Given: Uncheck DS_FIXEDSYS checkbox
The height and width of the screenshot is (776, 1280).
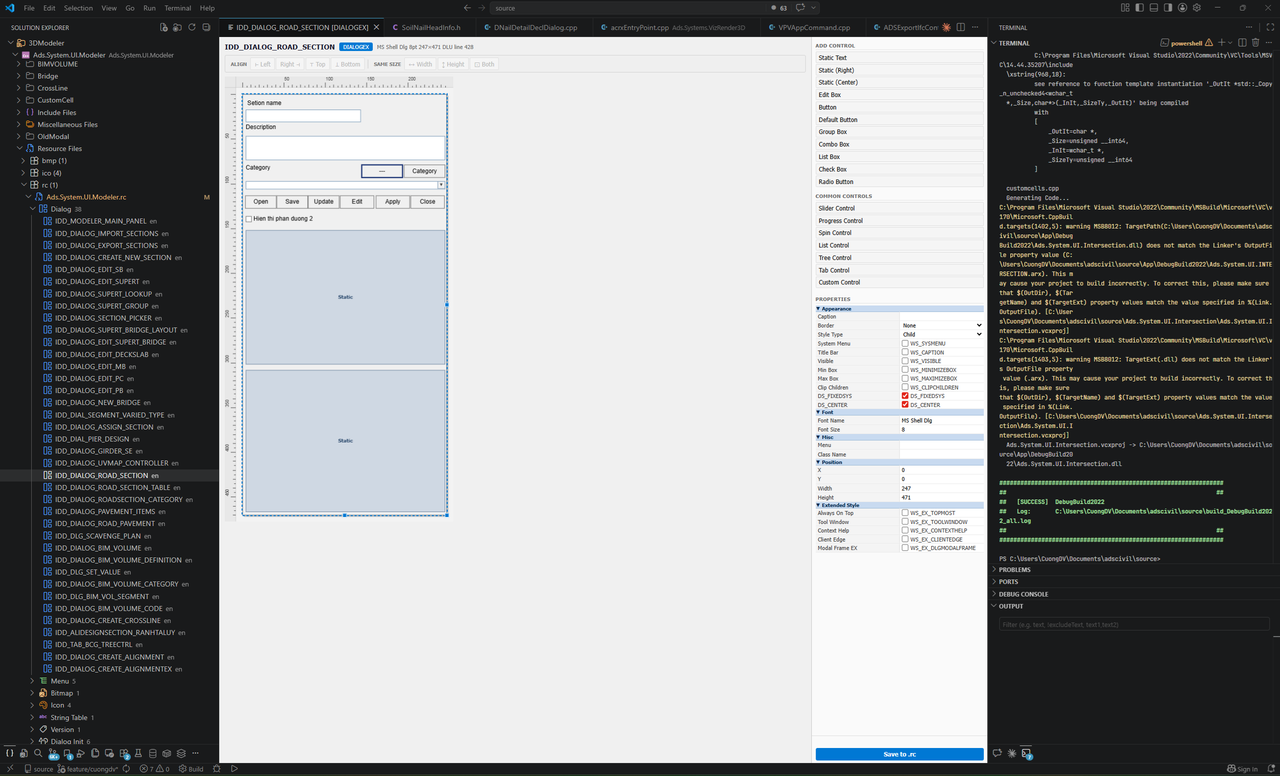Looking at the screenshot, I should (905, 396).
